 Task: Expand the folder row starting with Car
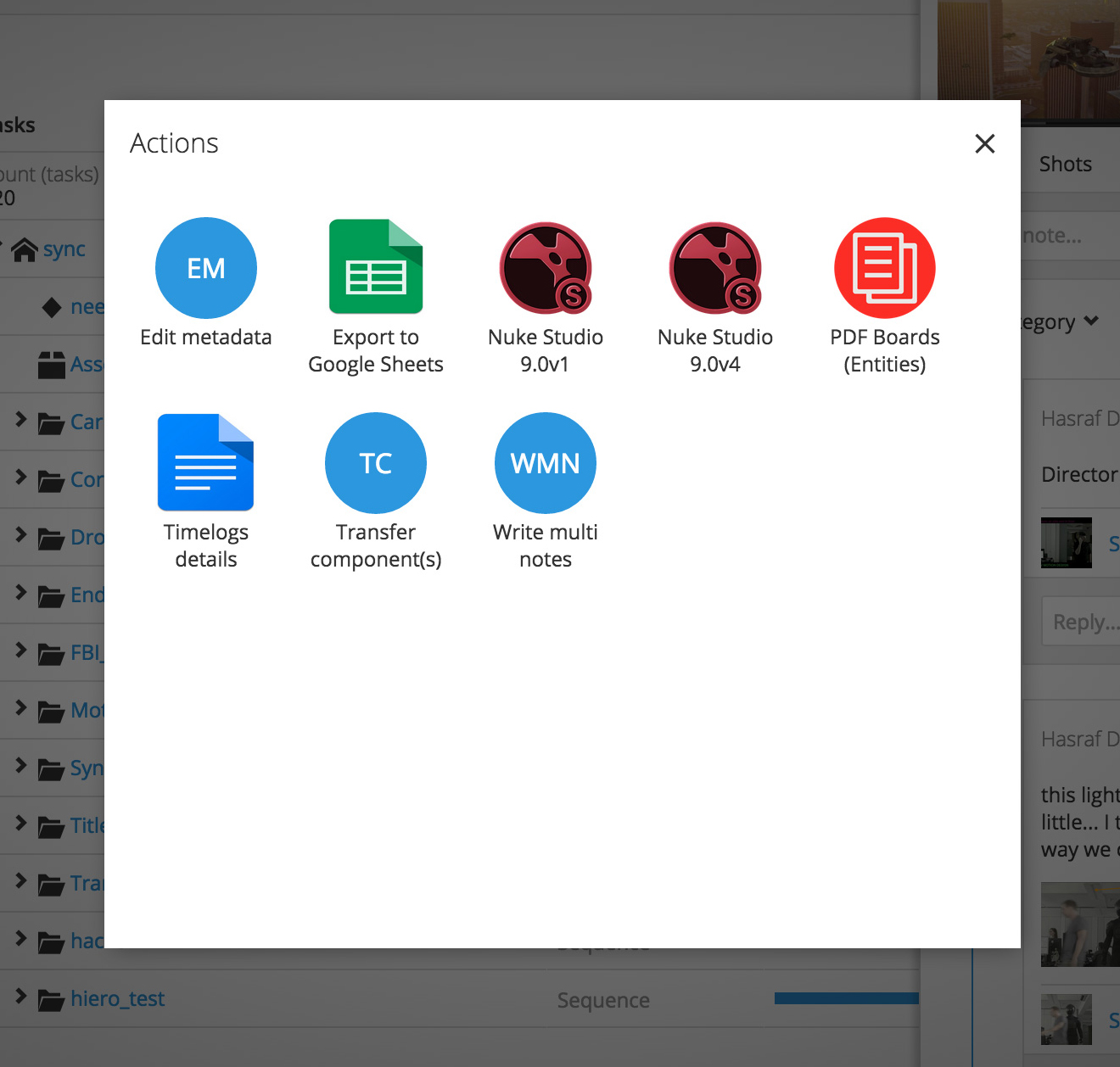pyautogui.click(x=21, y=420)
